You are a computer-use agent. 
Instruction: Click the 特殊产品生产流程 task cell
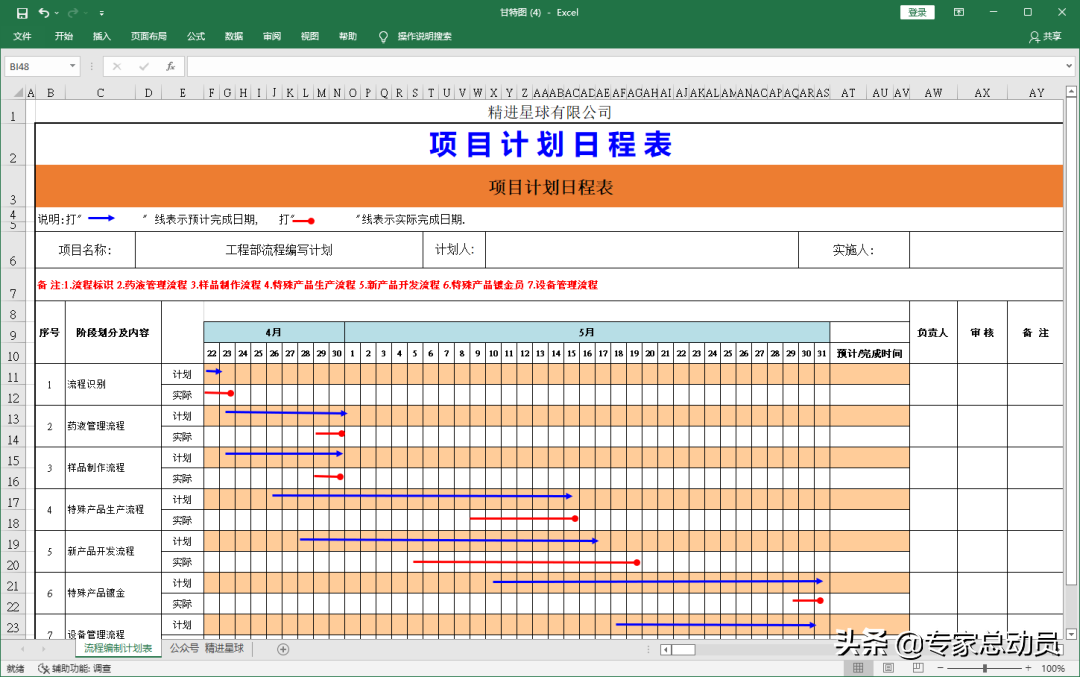coord(114,510)
